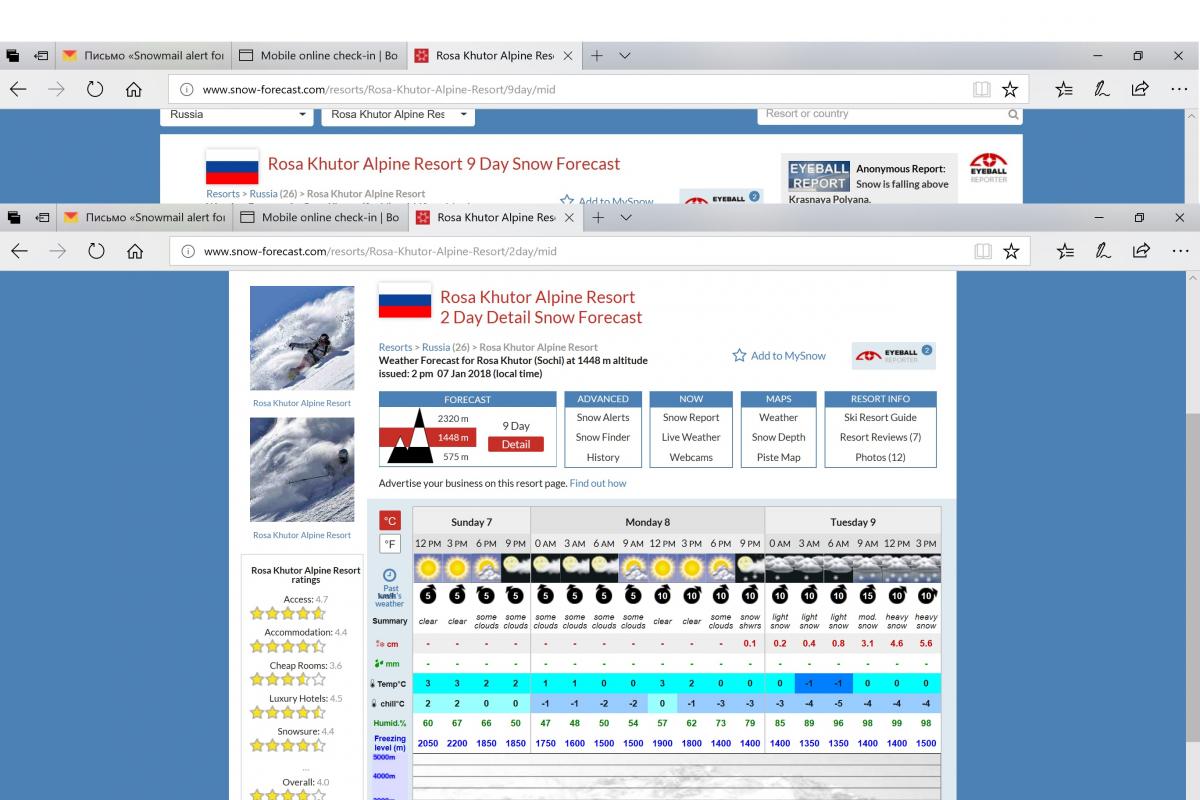This screenshot has height=800, width=1200.
Task: Expand the Russia country dropdown in back window
Action: [x=237, y=115]
